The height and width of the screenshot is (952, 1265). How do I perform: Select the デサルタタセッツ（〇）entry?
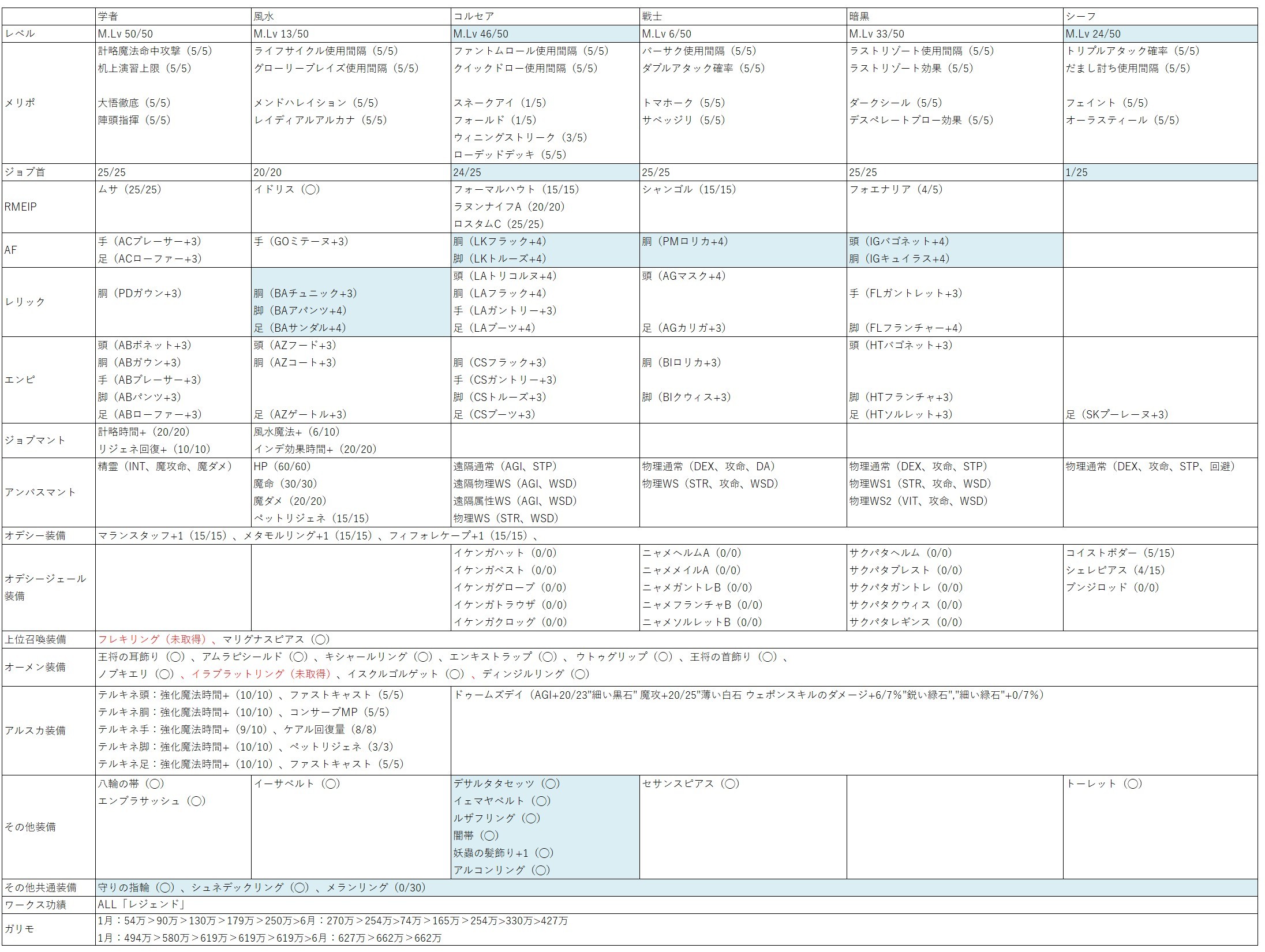[x=506, y=784]
